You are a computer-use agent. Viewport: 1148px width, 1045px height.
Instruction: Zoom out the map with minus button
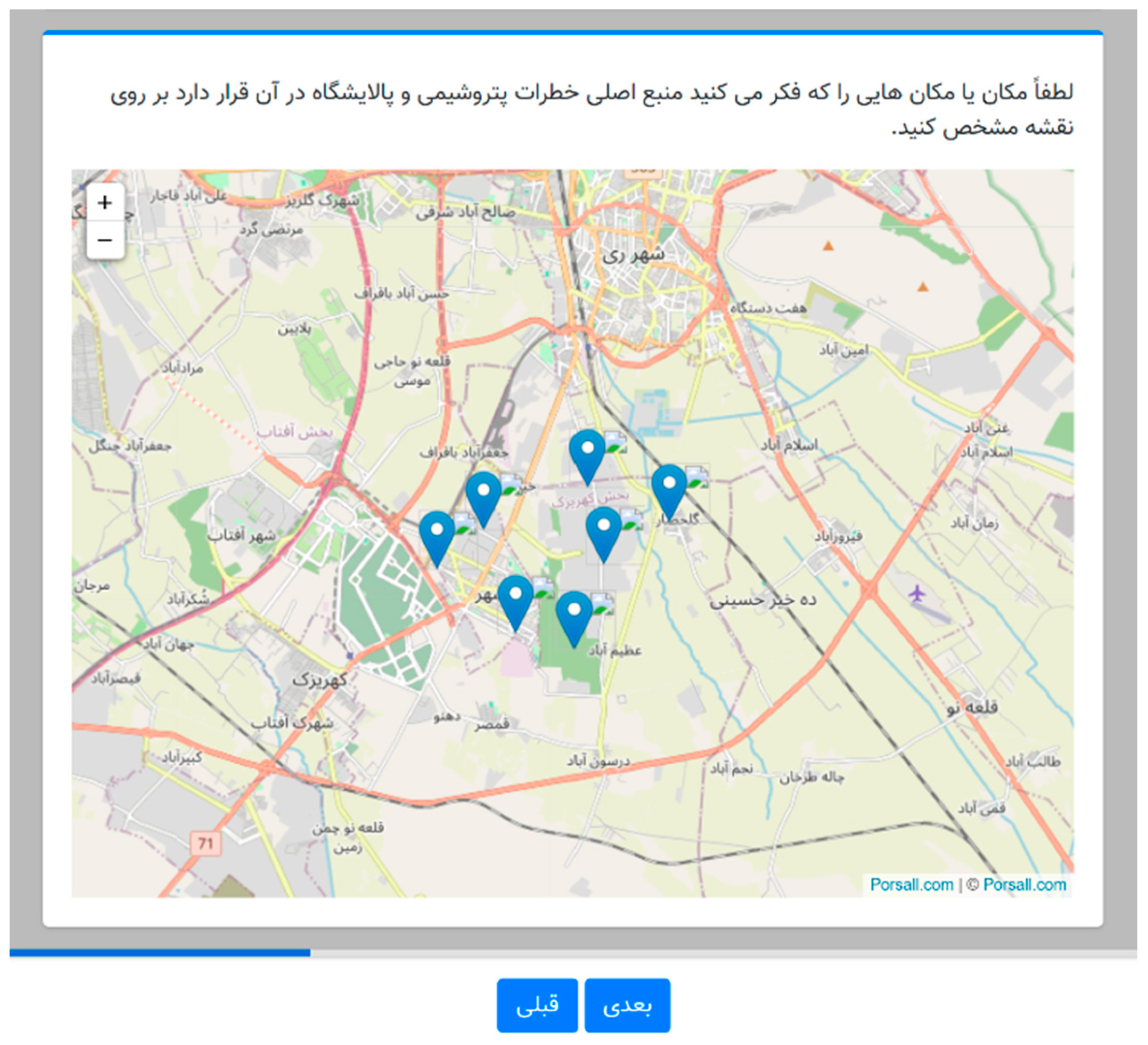point(105,240)
